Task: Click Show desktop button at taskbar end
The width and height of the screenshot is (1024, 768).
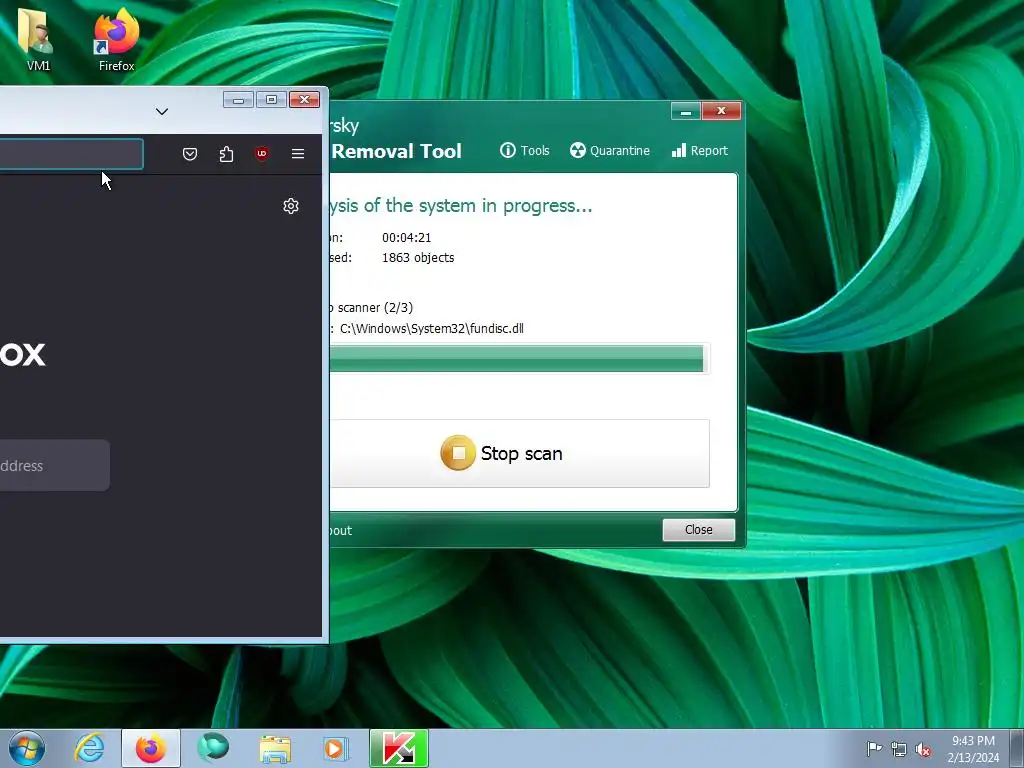Action: pyautogui.click(x=1017, y=748)
